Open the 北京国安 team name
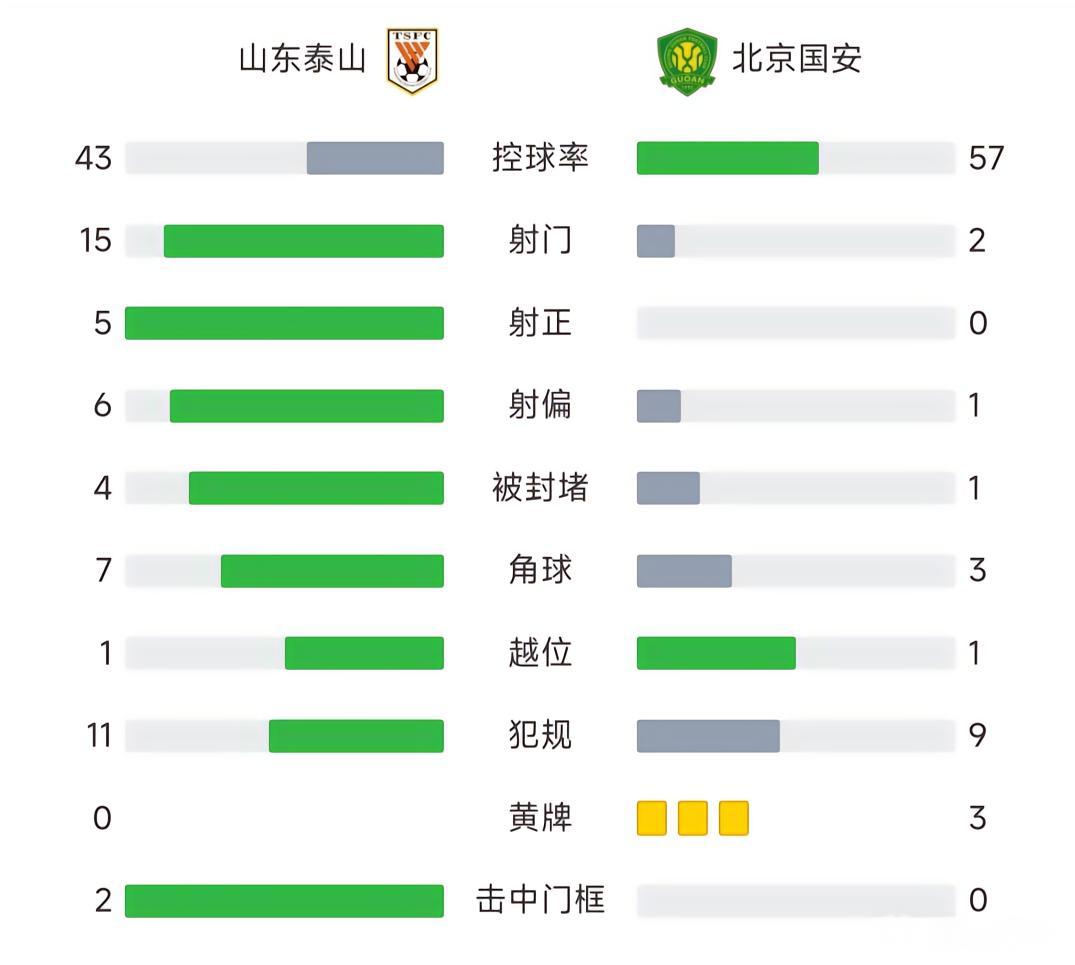Screen dimensions: 1075x965 [797, 59]
